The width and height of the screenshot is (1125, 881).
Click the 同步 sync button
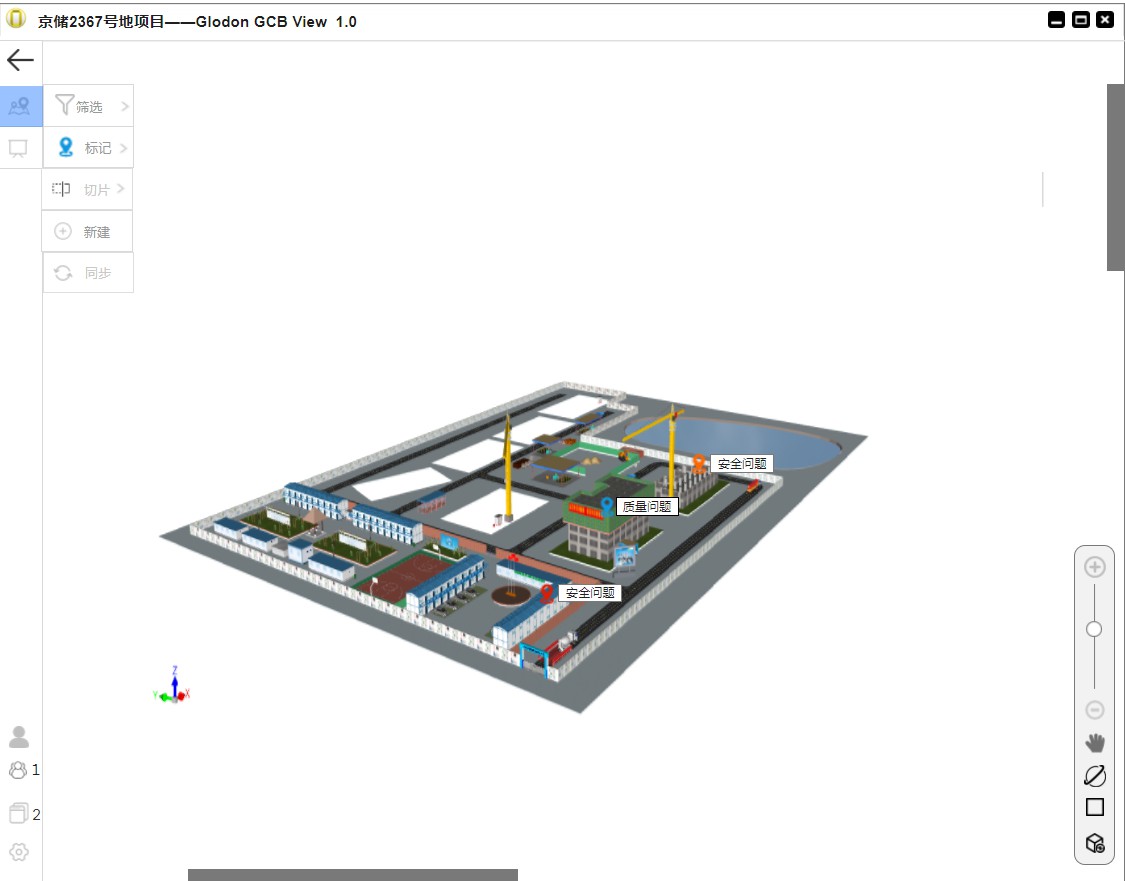pos(88,273)
